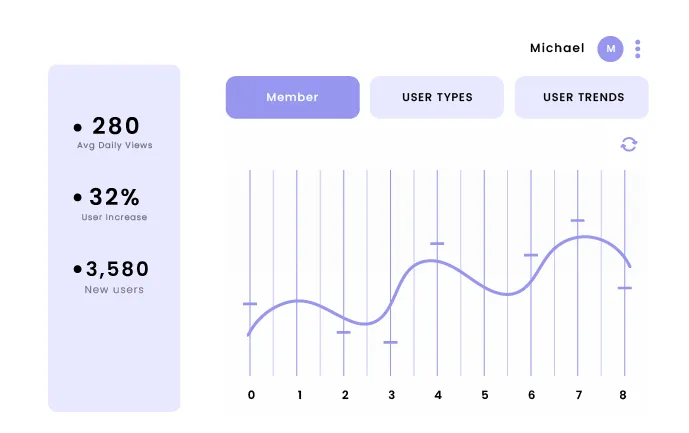Screen dimensions: 689x433
Task: Open the three-dot options menu
Action: tap(638, 48)
